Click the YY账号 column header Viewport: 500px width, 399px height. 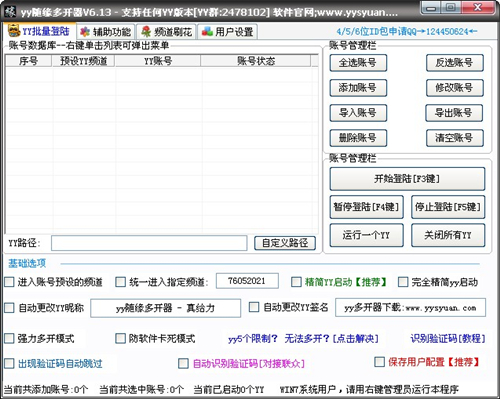coord(158,61)
